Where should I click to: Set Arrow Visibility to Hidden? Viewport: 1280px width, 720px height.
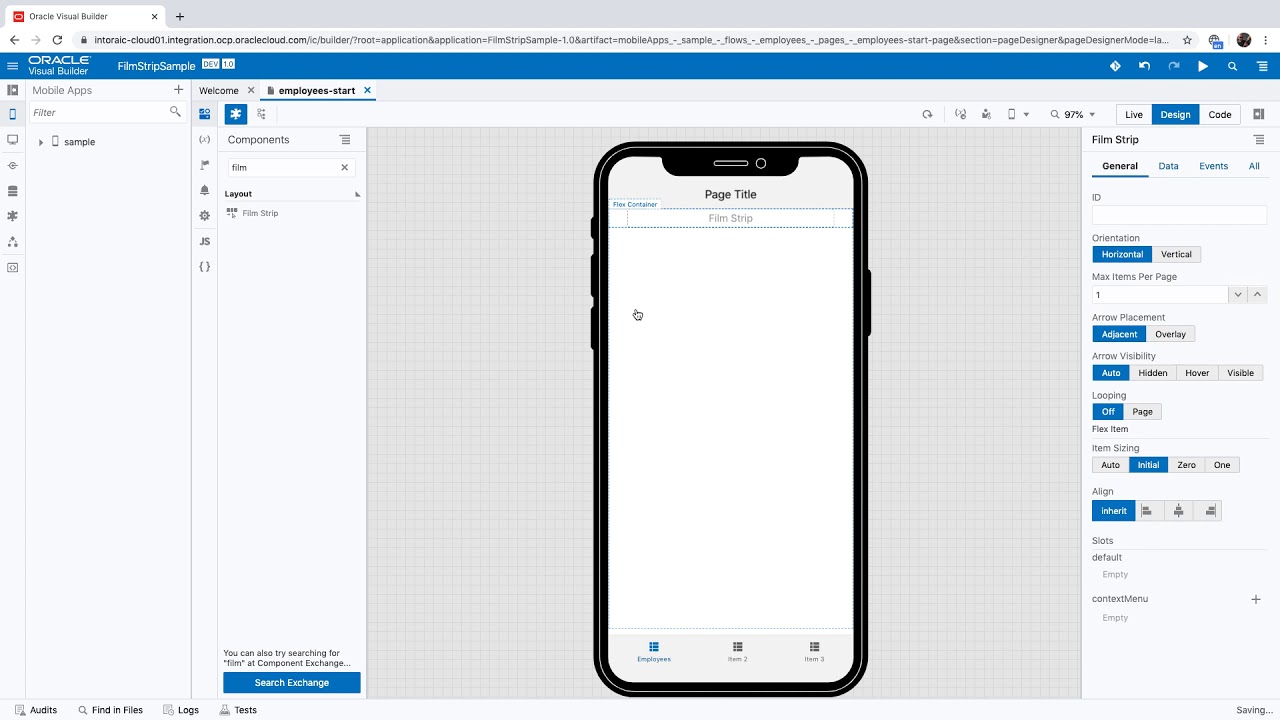click(x=1152, y=373)
